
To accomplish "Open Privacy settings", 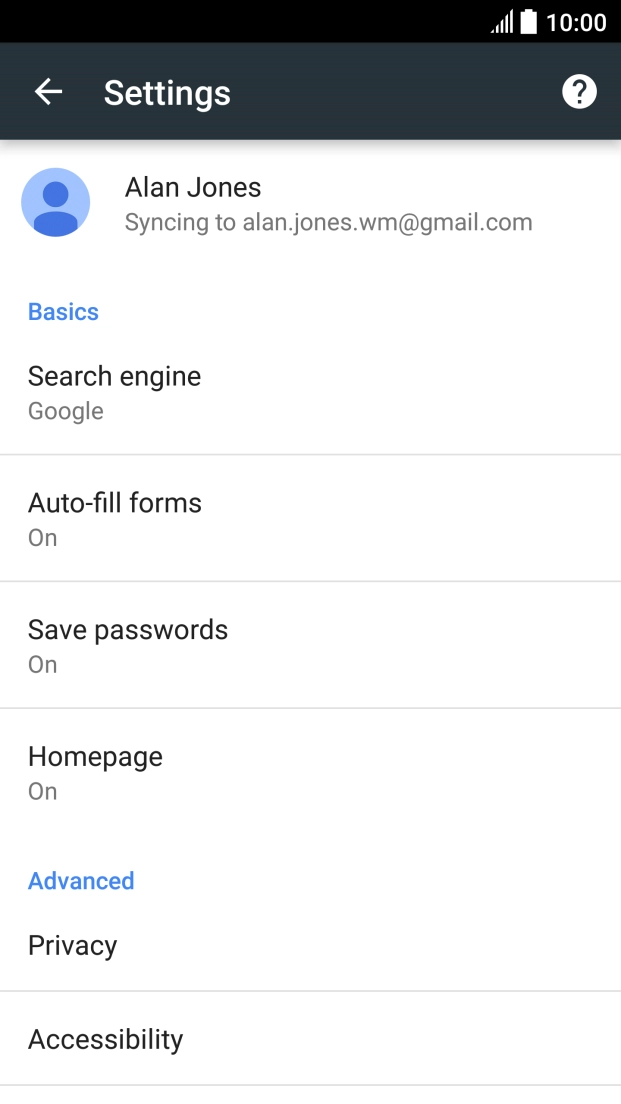I will click(x=73, y=946).
